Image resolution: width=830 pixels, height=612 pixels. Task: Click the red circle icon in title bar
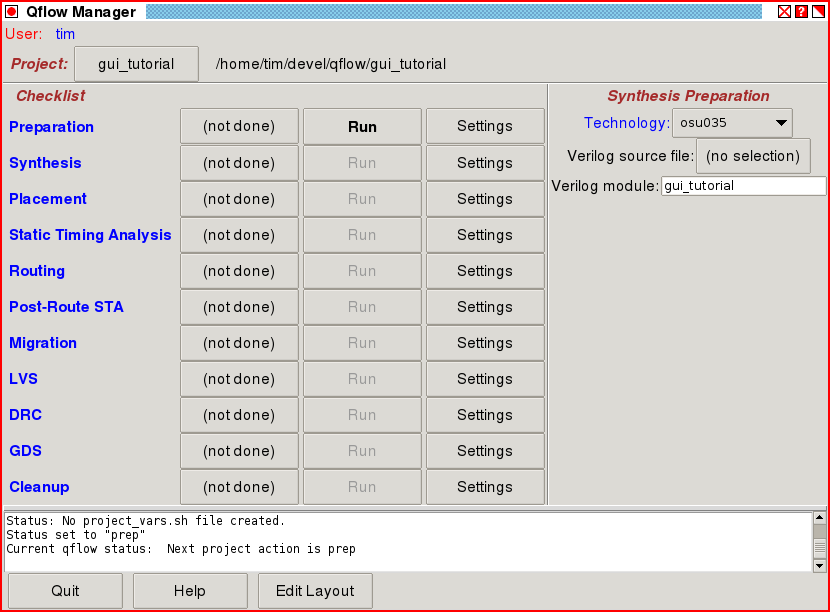pyautogui.click(x=12, y=11)
